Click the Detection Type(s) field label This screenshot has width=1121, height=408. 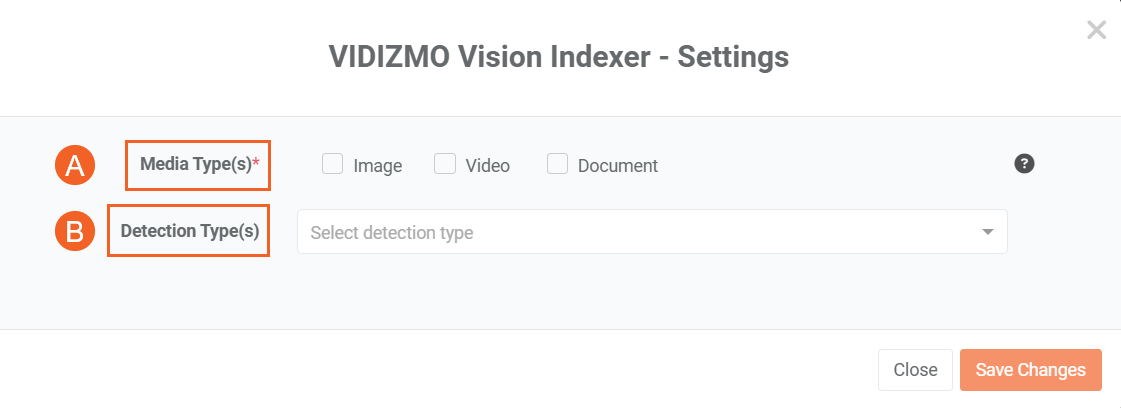tap(190, 231)
